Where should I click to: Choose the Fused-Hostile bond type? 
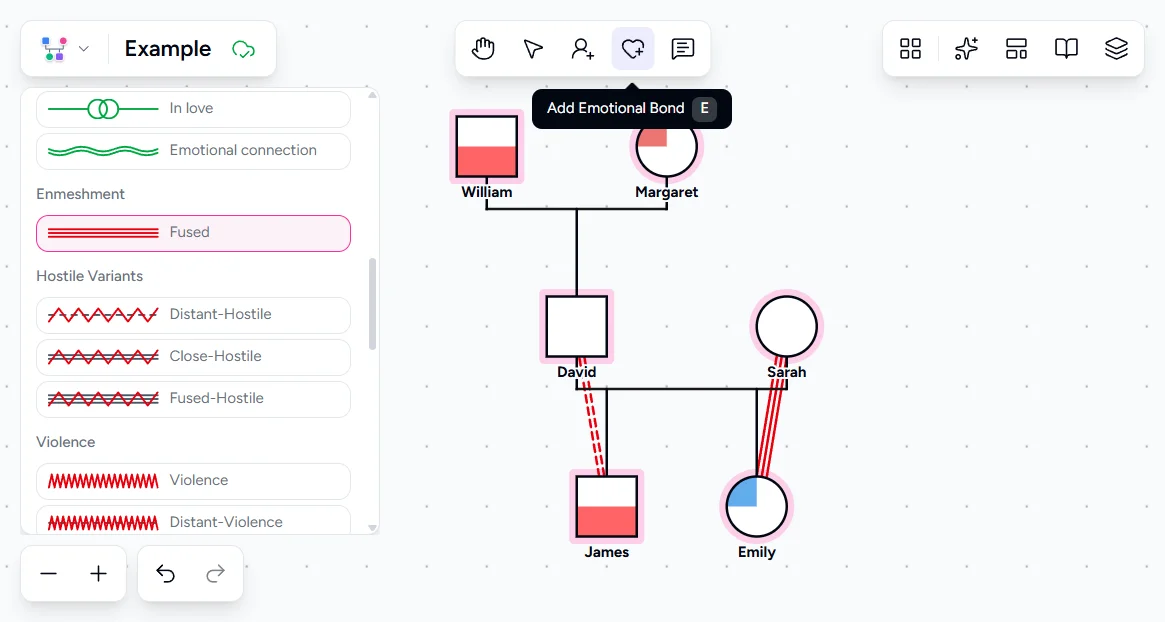[x=193, y=399]
